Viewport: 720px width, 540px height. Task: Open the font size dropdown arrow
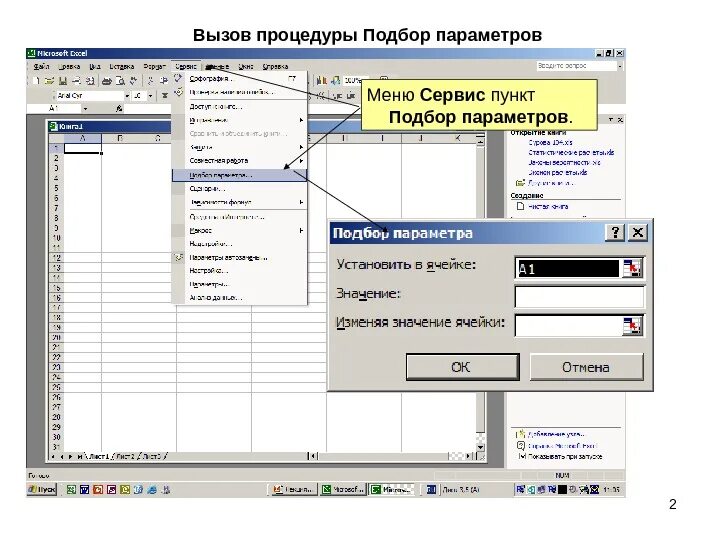click(150, 96)
